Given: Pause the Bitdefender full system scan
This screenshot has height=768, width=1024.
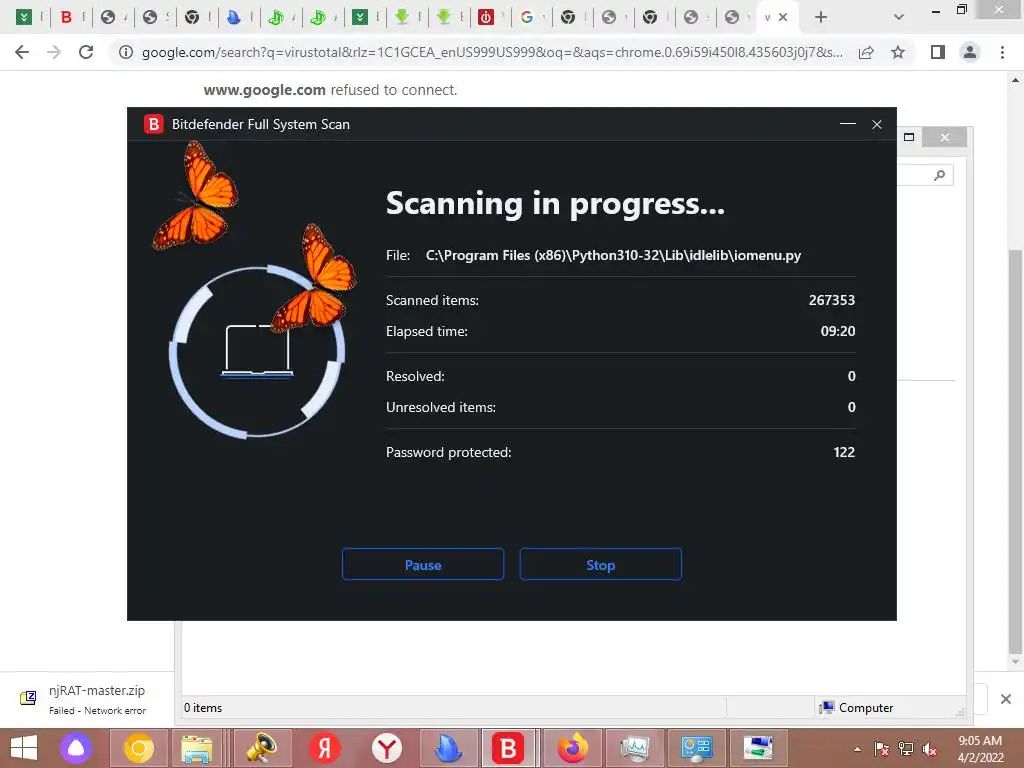Looking at the screenshot, I should click(423, 564).
